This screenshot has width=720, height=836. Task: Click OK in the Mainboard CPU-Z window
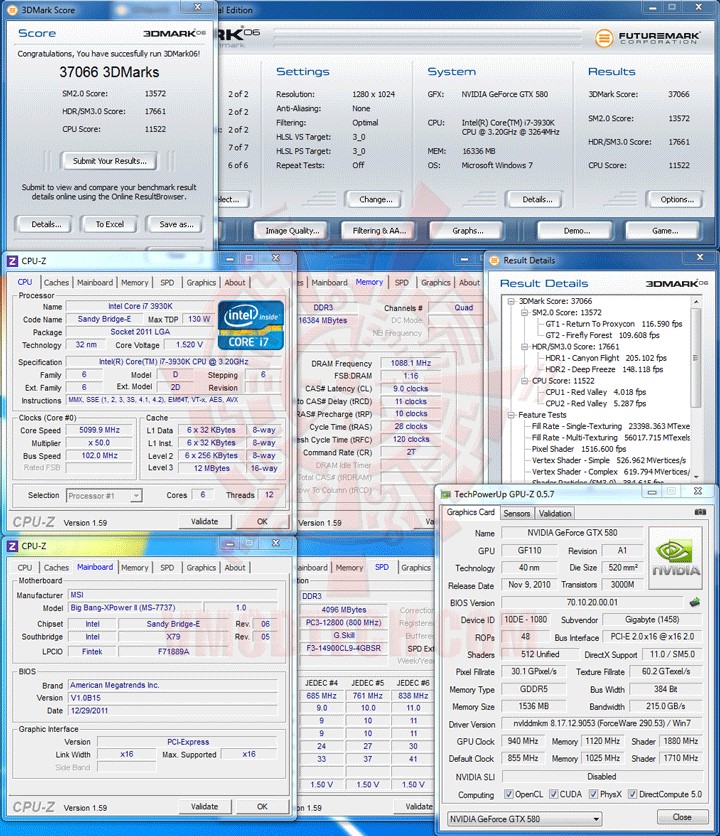click(x=262, y=806)
